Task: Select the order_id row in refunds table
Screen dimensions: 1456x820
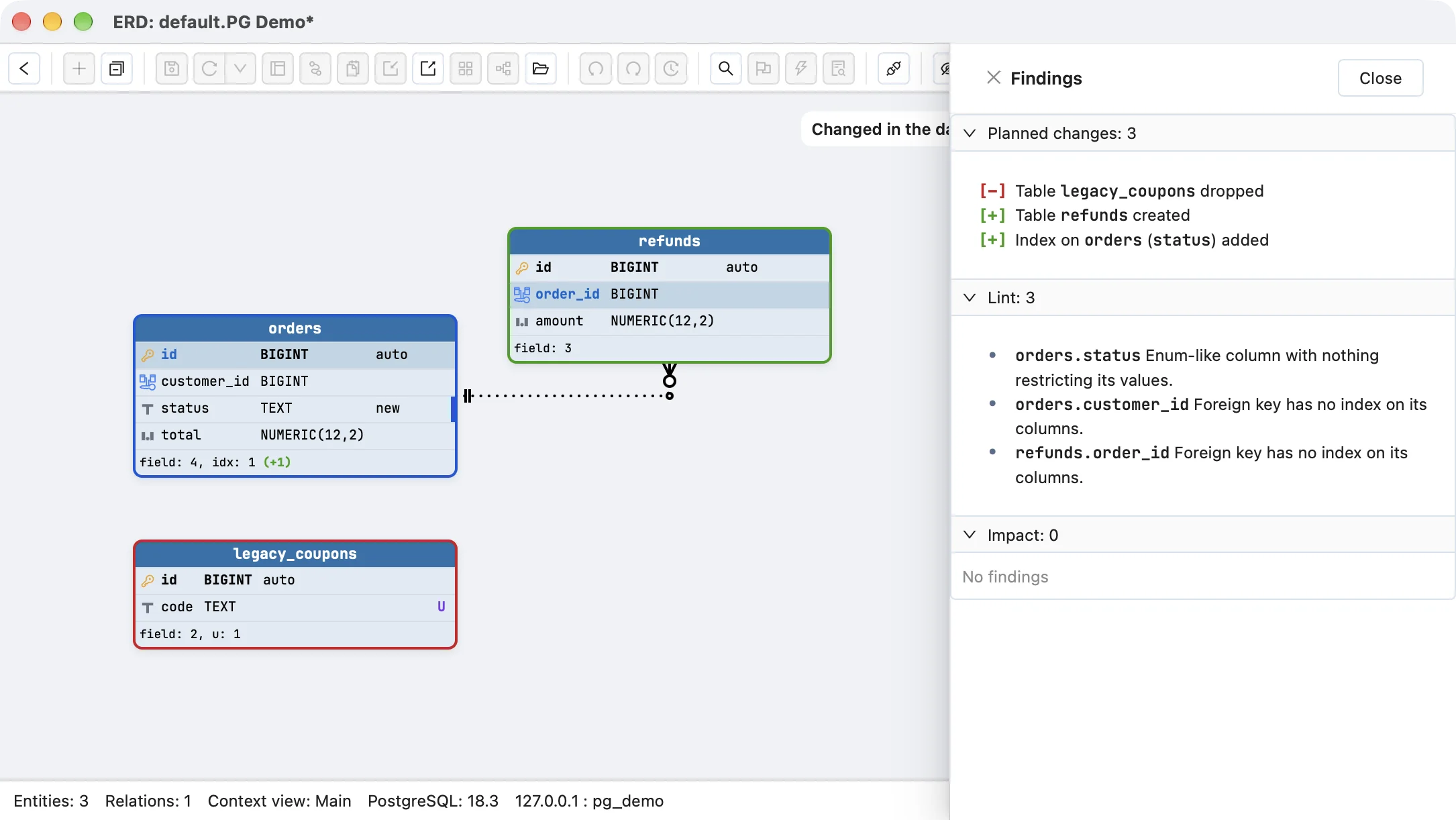Action: 670,295
